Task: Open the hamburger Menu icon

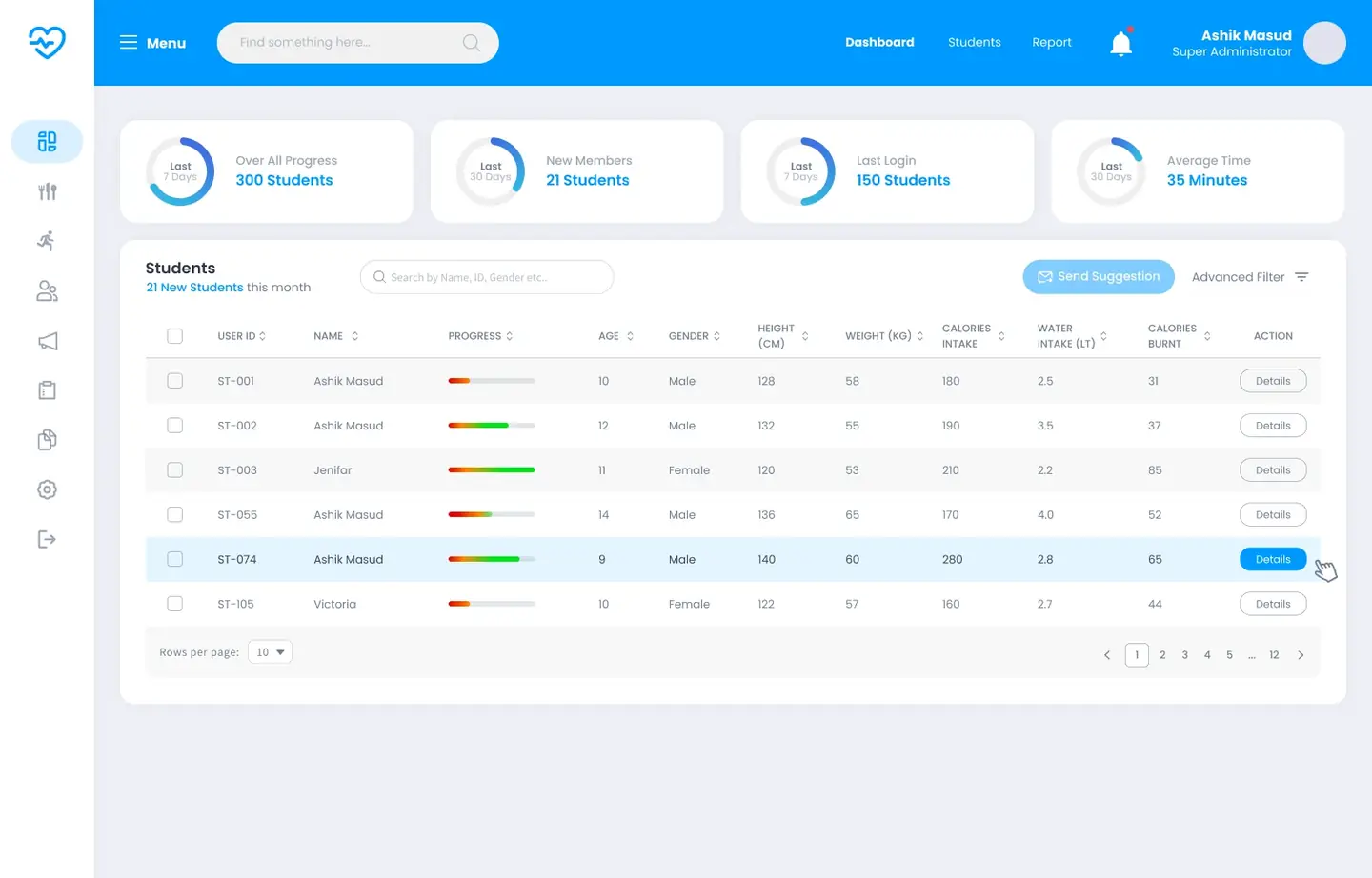Action: click(129, 43)
